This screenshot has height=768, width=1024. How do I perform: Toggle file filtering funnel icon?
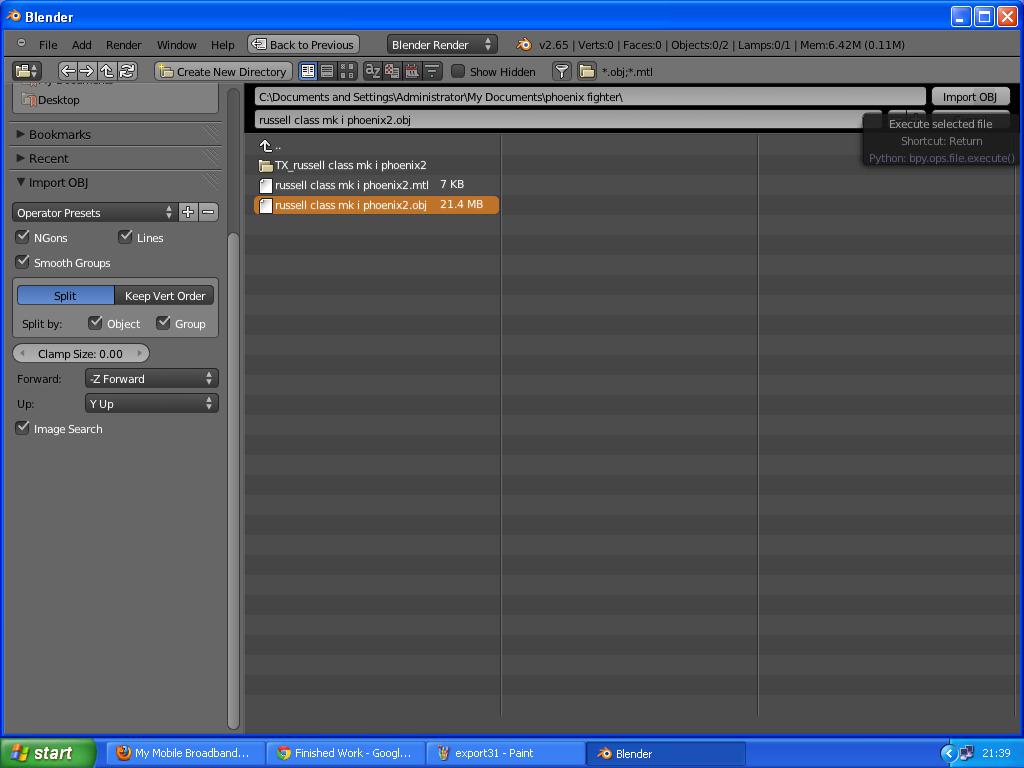point(562,71)
